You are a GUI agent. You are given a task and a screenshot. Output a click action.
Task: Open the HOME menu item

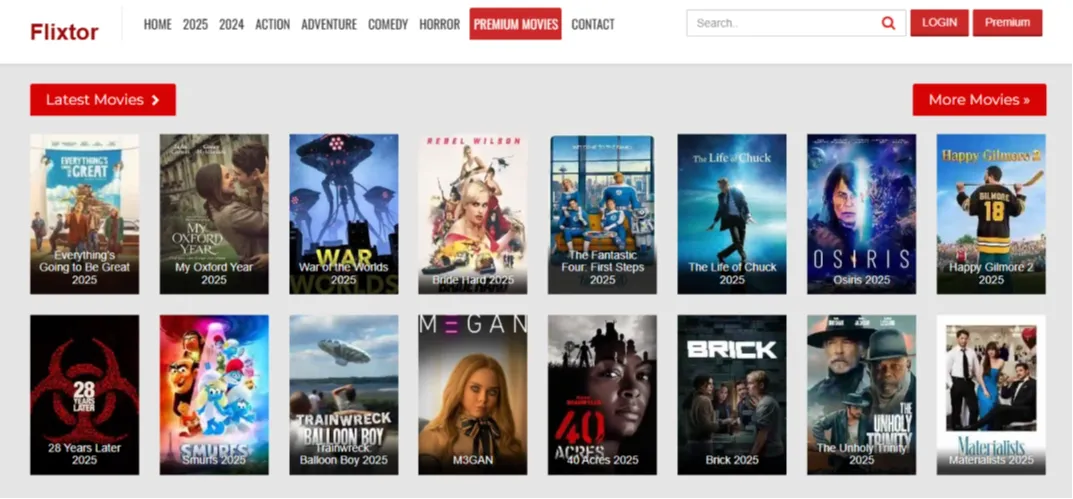157,25
